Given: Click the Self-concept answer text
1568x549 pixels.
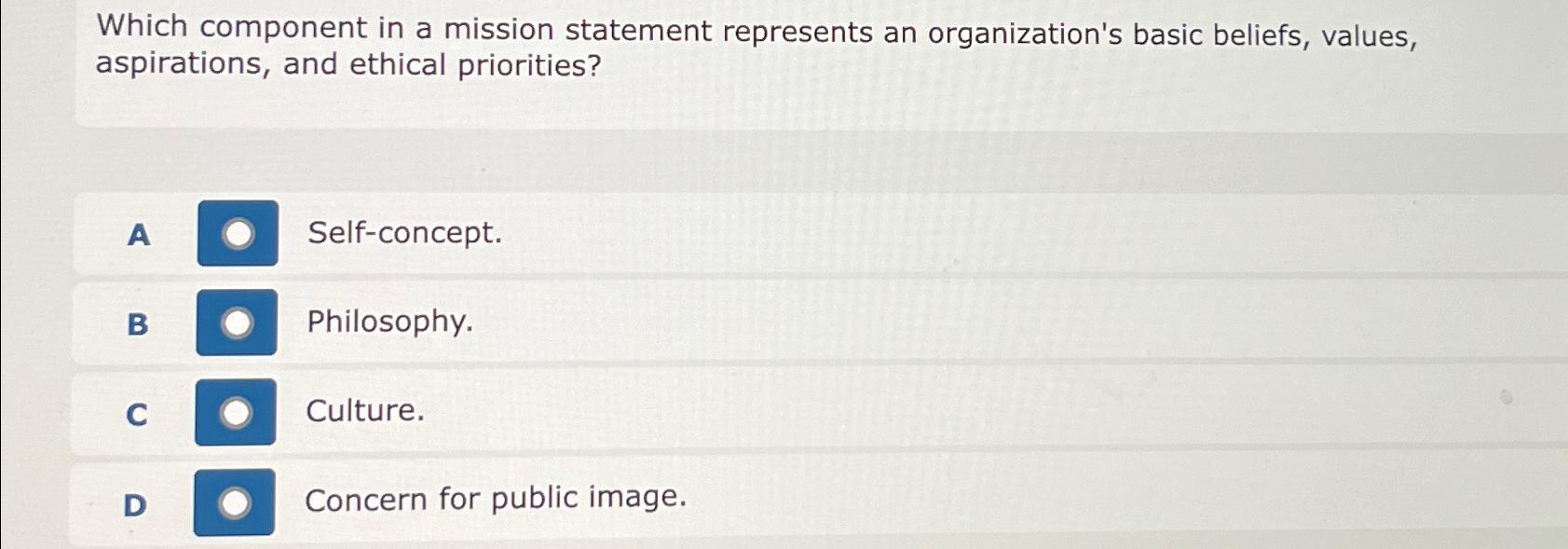Looking at the screenshot, I should pyautogui.click(x=404, y=235).
